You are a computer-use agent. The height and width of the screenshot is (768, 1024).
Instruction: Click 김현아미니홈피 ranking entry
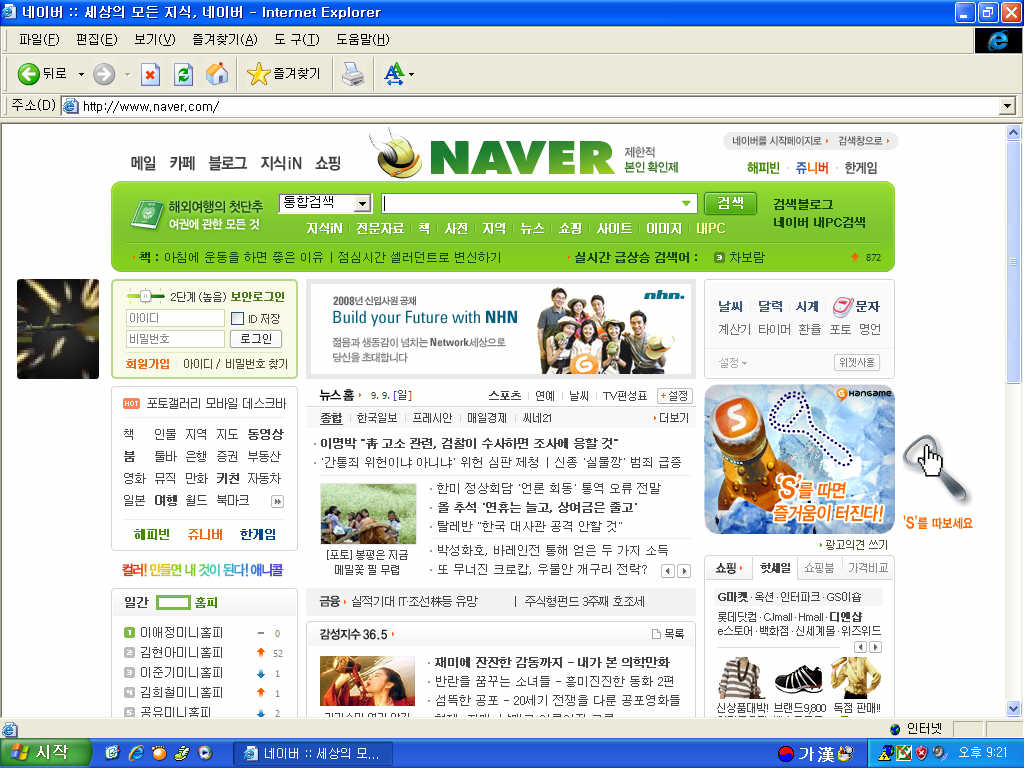[182, 652]
